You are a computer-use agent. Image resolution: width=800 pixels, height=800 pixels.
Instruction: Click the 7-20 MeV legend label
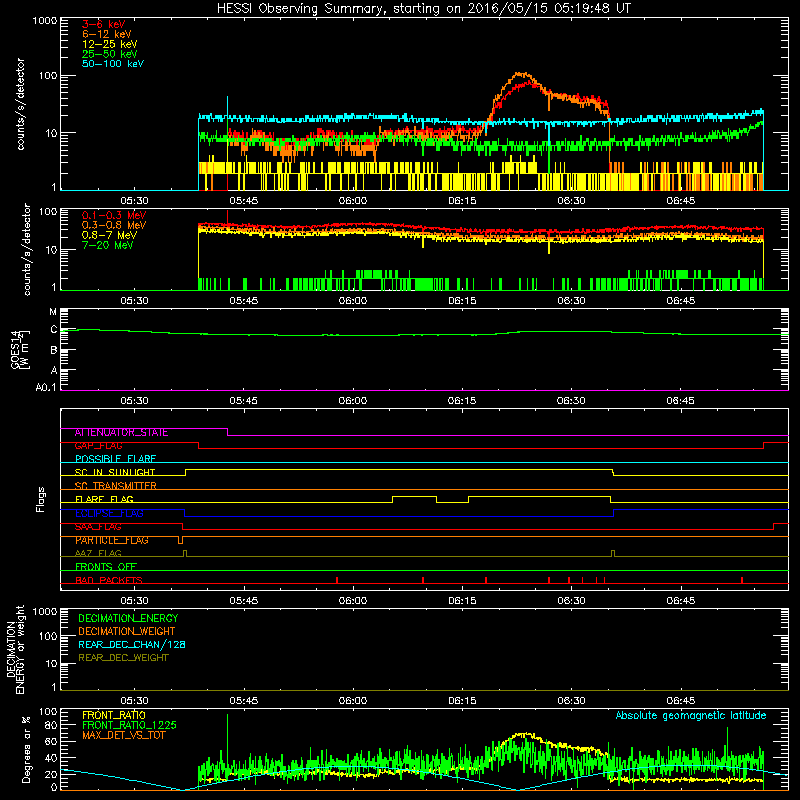[x=107, y=245]
